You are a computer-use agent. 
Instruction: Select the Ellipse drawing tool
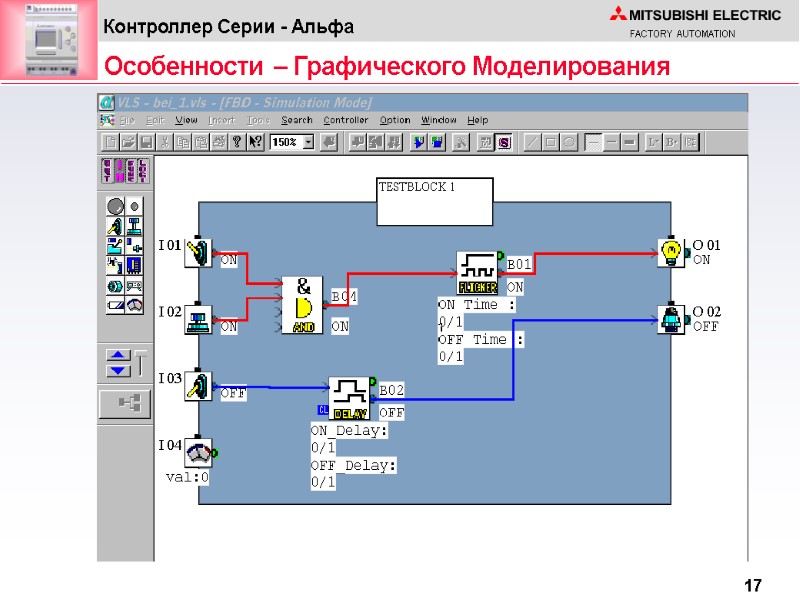pos(569,142)
